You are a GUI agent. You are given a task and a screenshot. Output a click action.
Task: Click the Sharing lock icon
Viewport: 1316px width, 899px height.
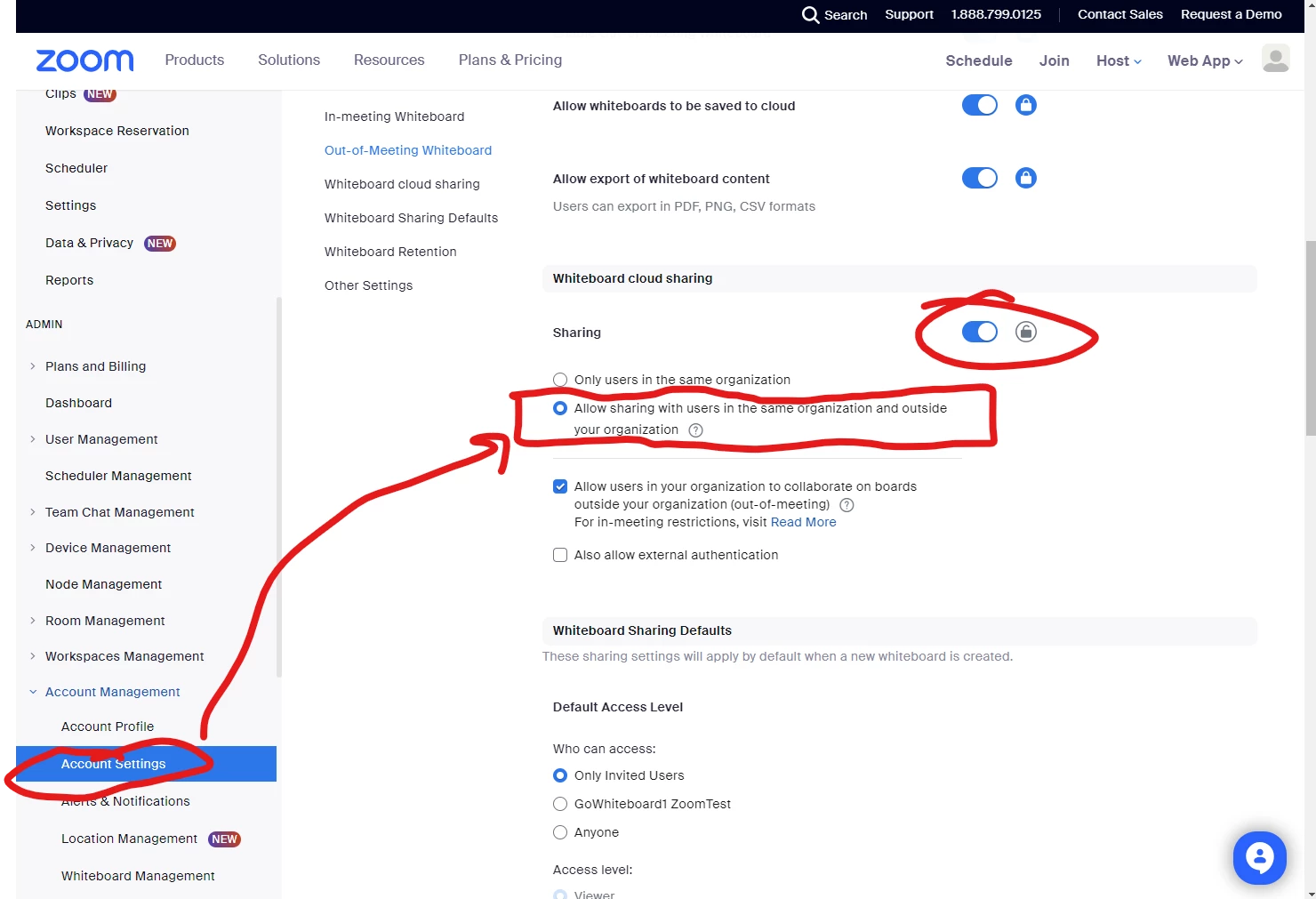click(1026, 332)
